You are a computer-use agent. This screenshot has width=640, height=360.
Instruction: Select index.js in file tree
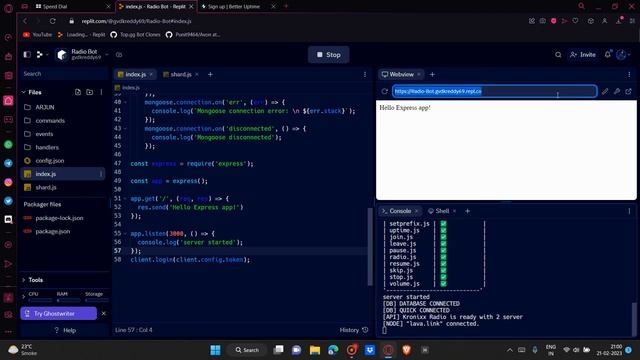pos(63,174)
